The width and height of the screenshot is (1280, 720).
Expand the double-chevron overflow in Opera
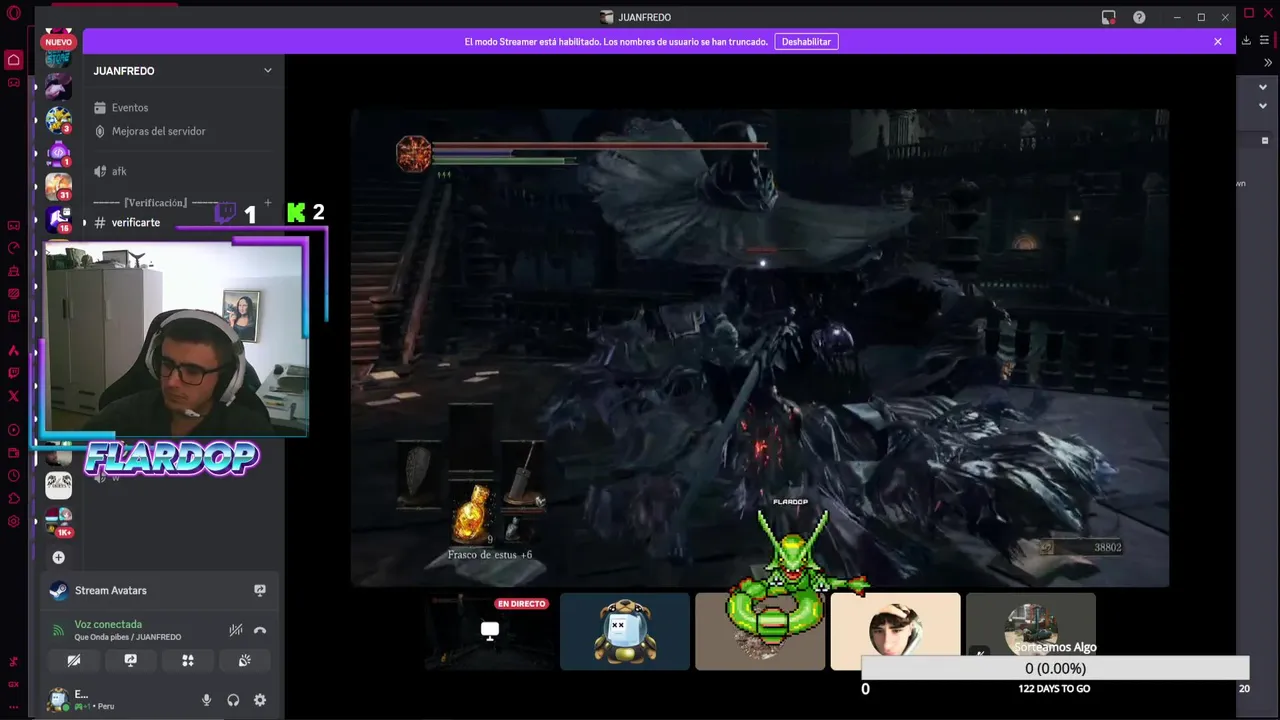pyautogui.click(x=1268, y=63)
